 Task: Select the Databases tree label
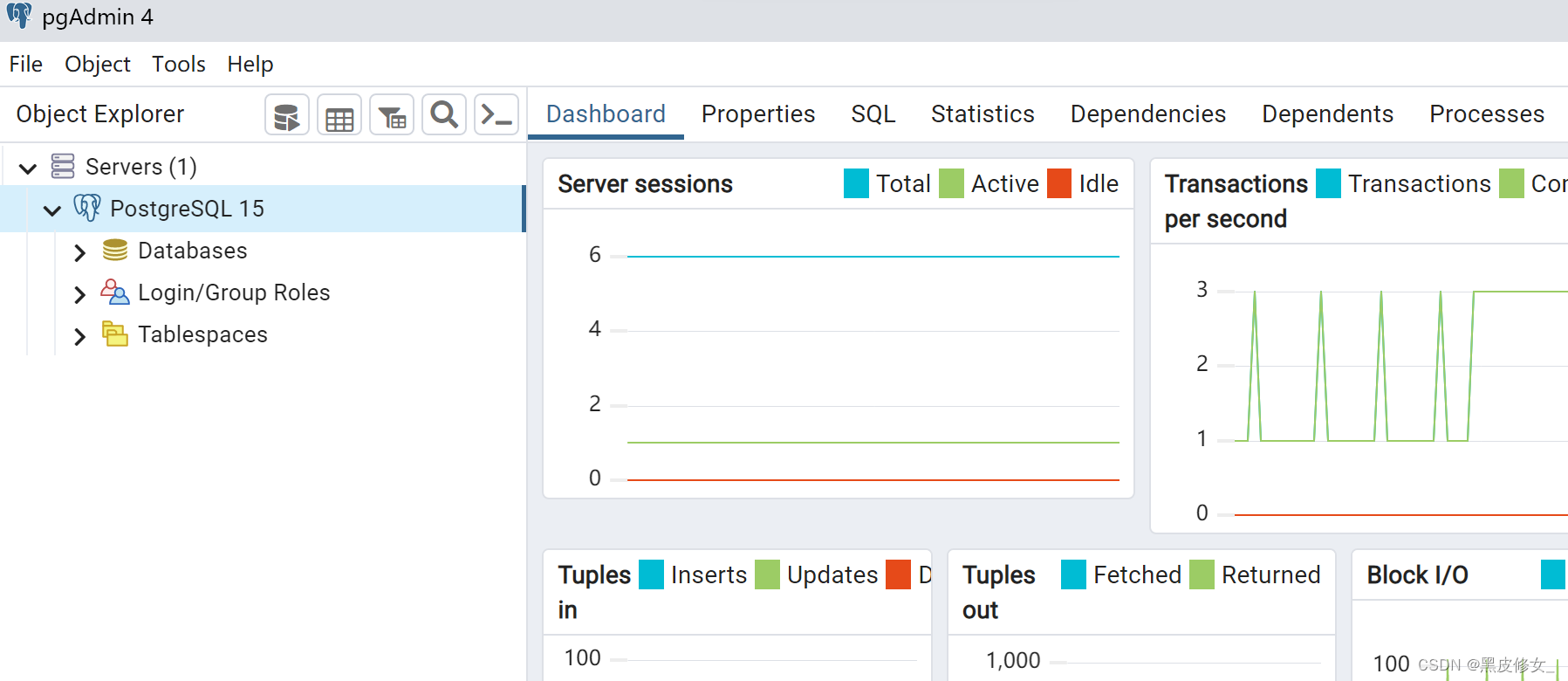tap(193, 251)
